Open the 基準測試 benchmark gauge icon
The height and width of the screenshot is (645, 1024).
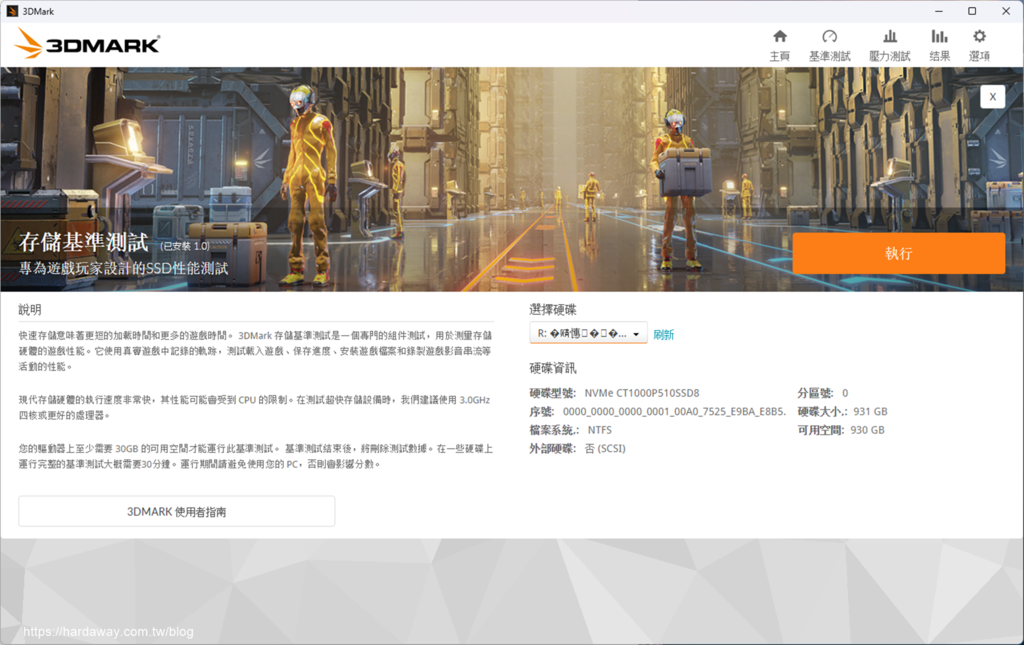click(x=829, y=37)
